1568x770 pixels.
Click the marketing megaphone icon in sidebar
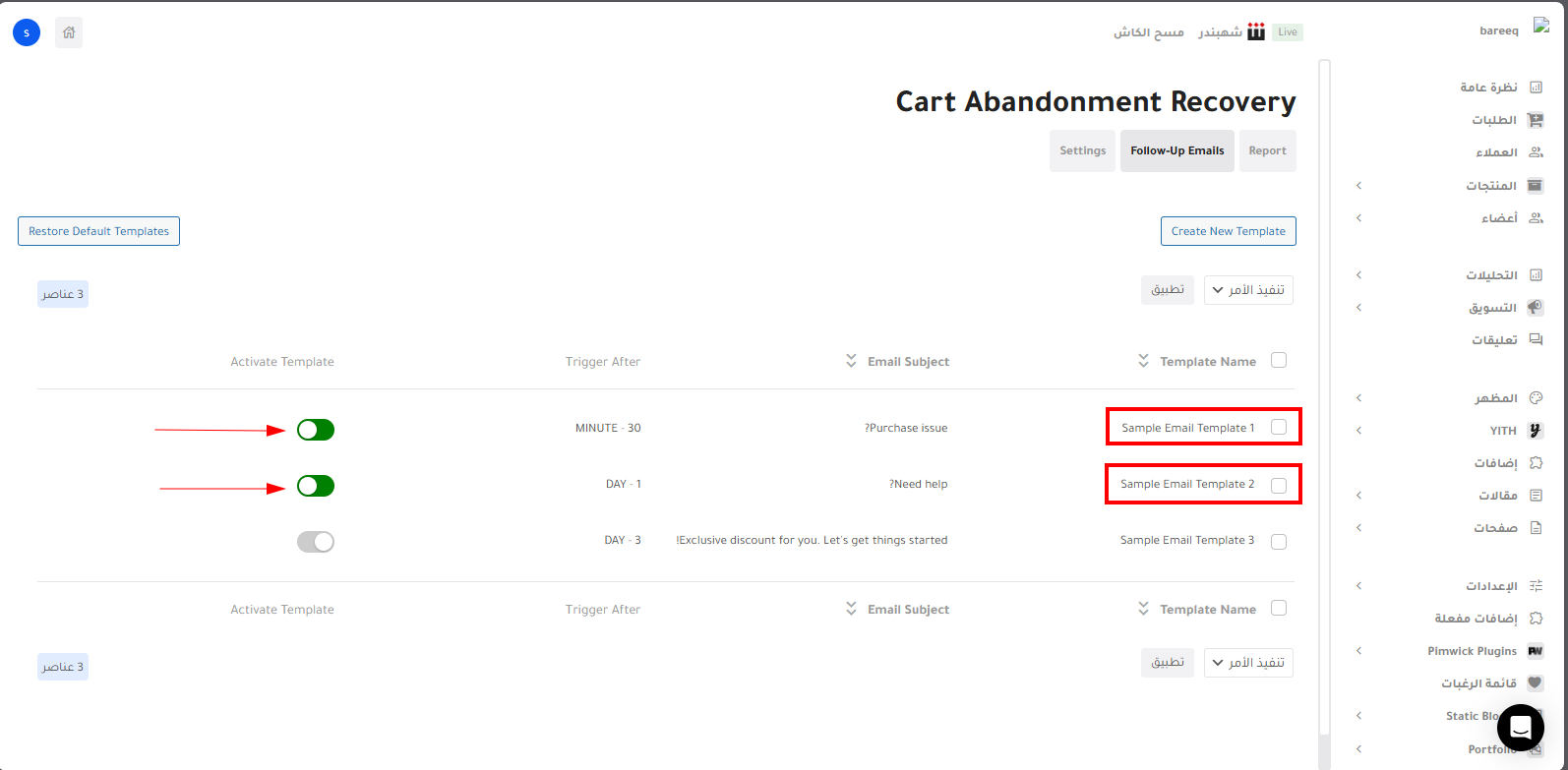(x=1535, y=308)
